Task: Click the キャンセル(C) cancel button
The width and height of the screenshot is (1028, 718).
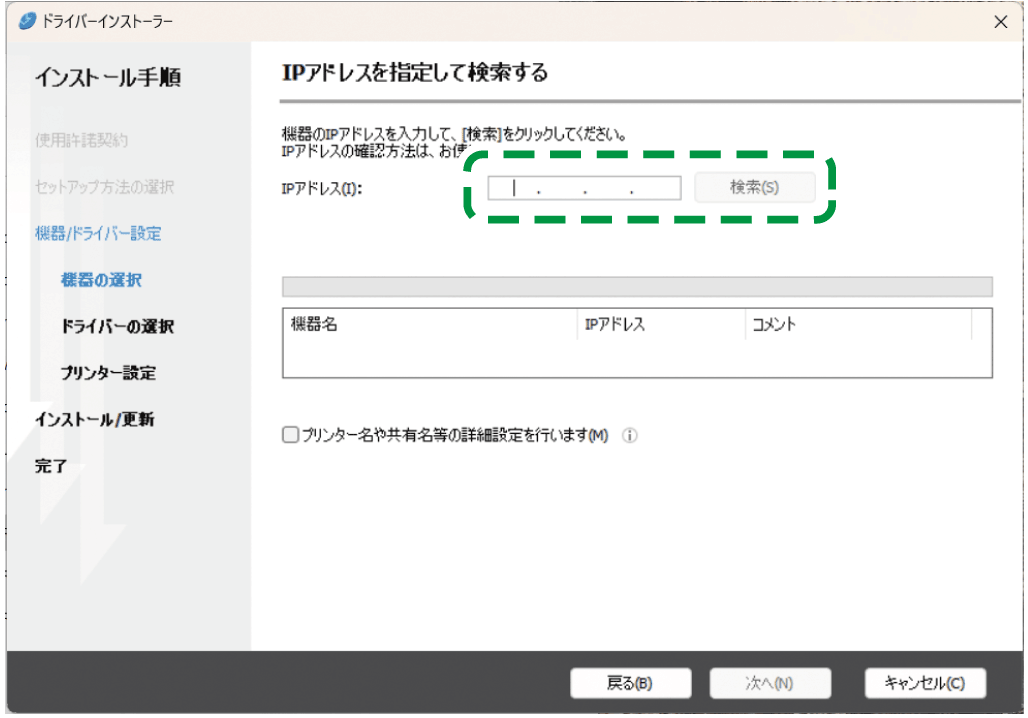Action: (x=925, y=683)
